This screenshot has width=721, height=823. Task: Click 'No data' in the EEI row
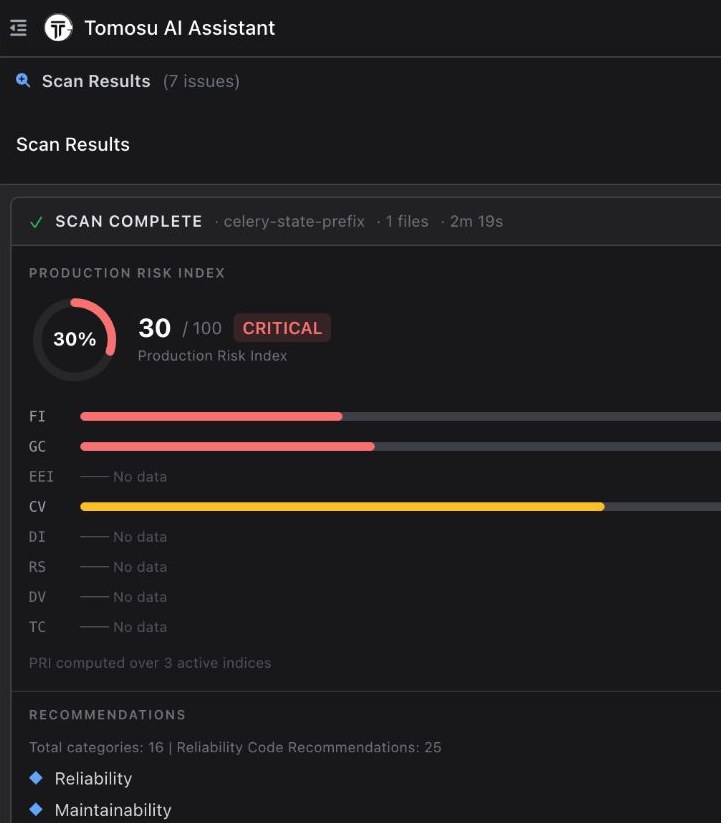(x=140, y=477)
